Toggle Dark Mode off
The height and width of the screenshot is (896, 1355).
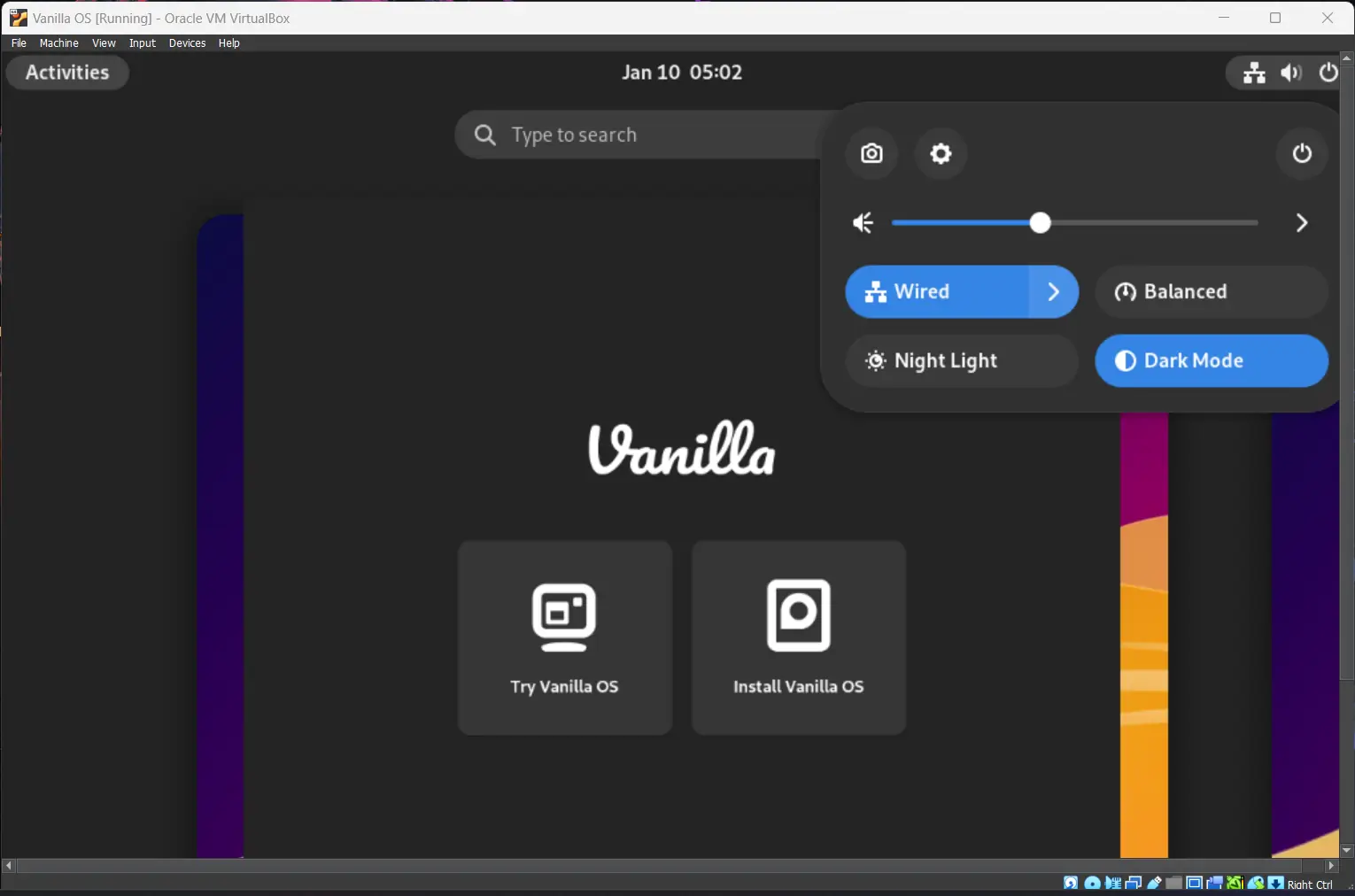coord(1212,360)
